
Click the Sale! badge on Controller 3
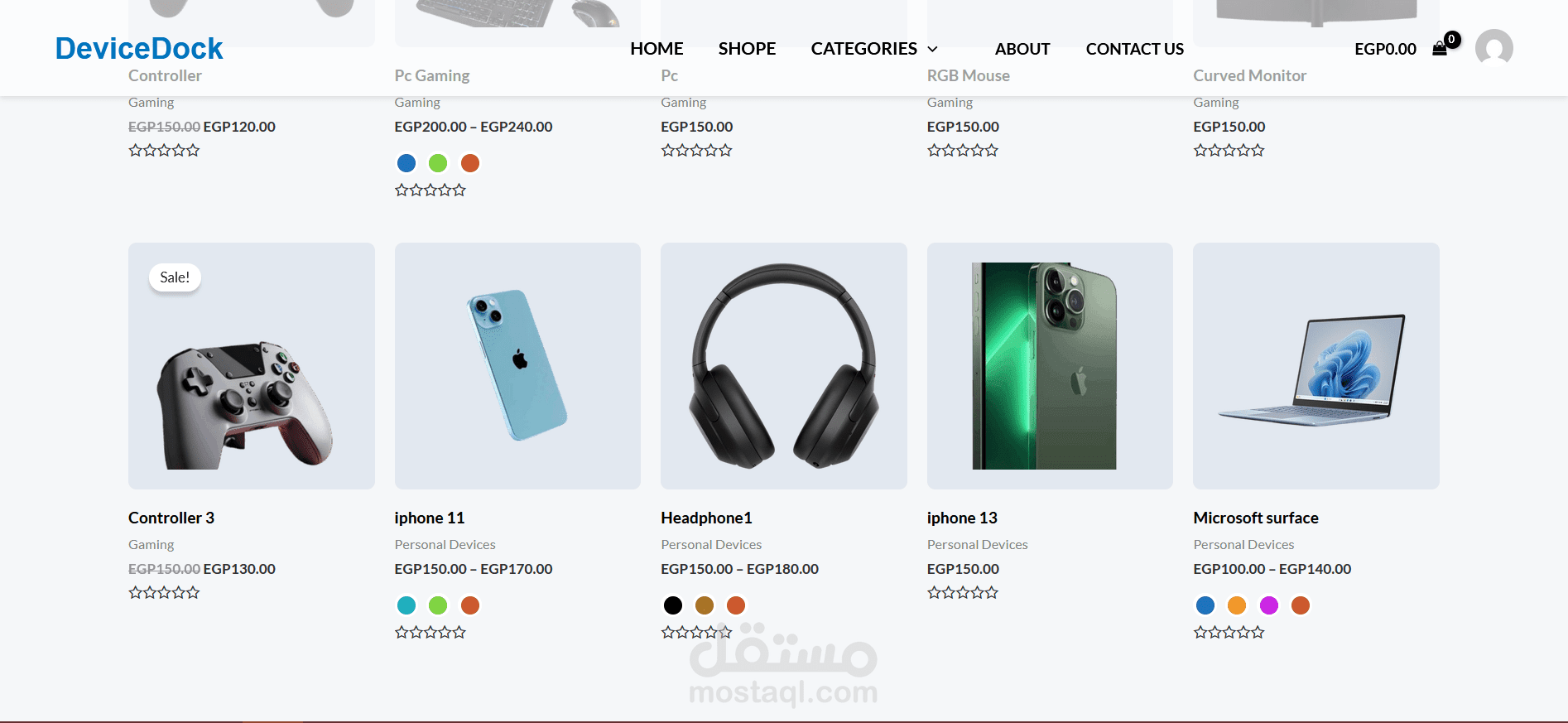click(x=175, y=277)
